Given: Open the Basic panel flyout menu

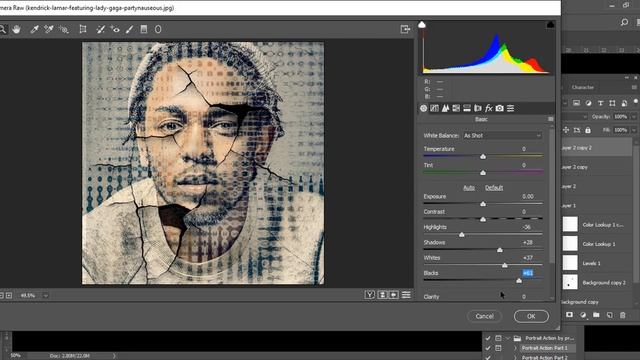Looking at the screenshot, I should [551, 119].
